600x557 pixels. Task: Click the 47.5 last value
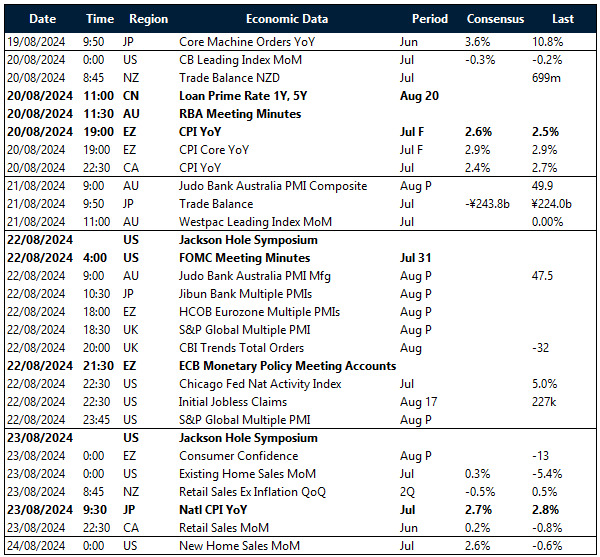tap(542, 275)
